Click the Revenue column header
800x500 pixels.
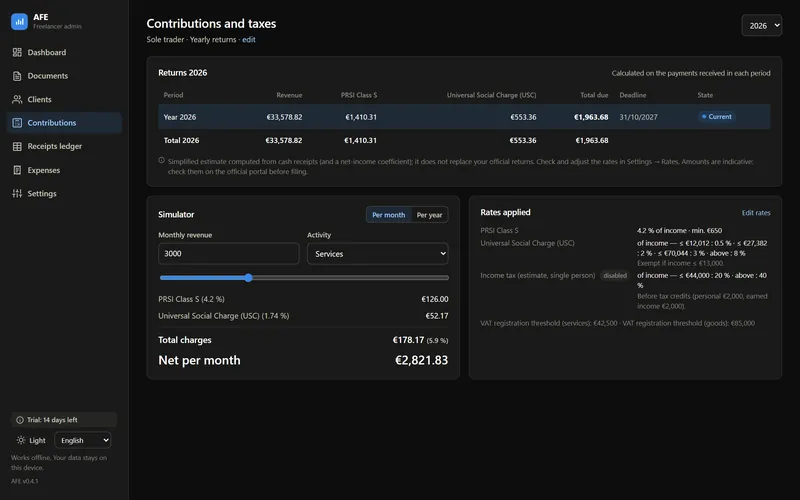289,95
